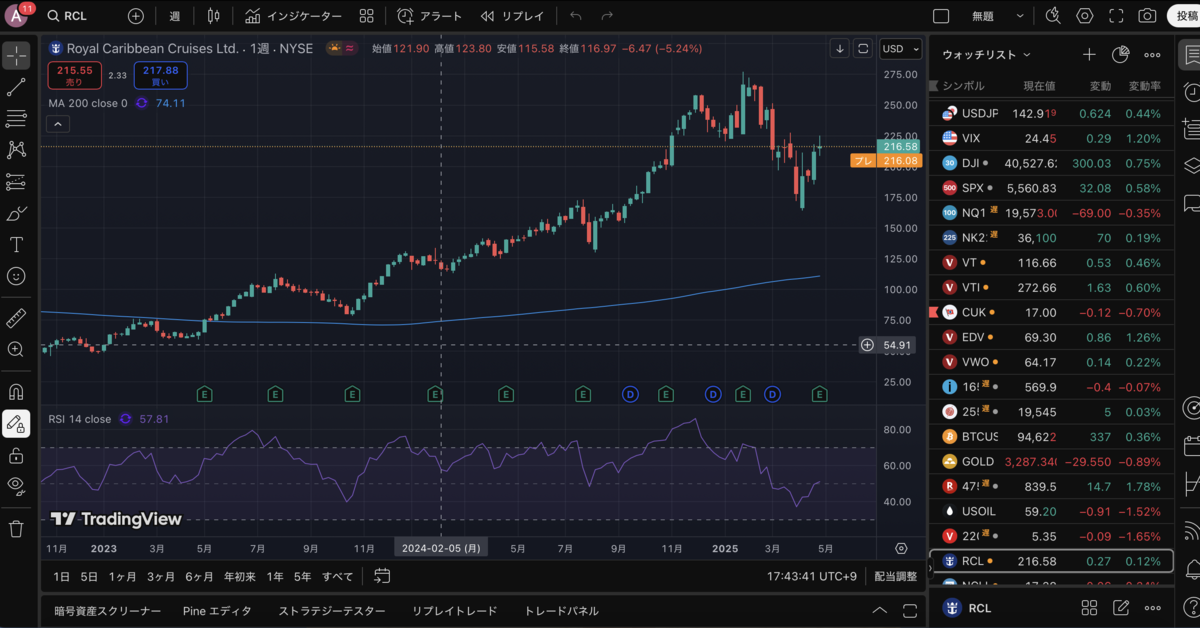Open the chart layout selector square
This screenshot has height=628, width=1200.
940,16
